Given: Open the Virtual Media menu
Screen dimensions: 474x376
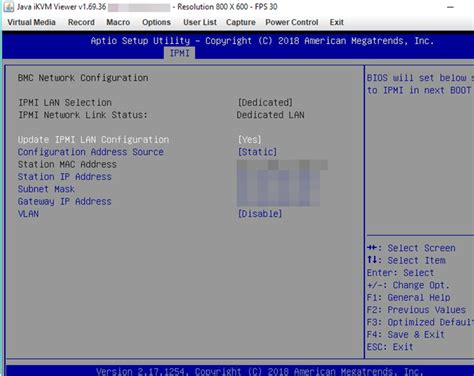Looking at the screenshot, I should point(31,22).
